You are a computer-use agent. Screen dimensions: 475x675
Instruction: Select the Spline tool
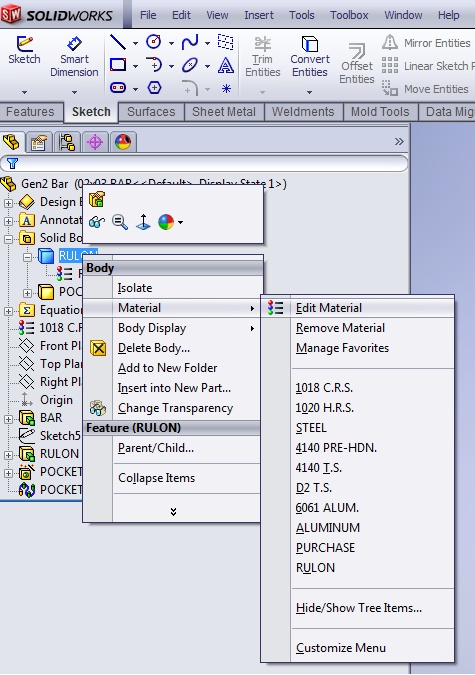tap(190, 42)
